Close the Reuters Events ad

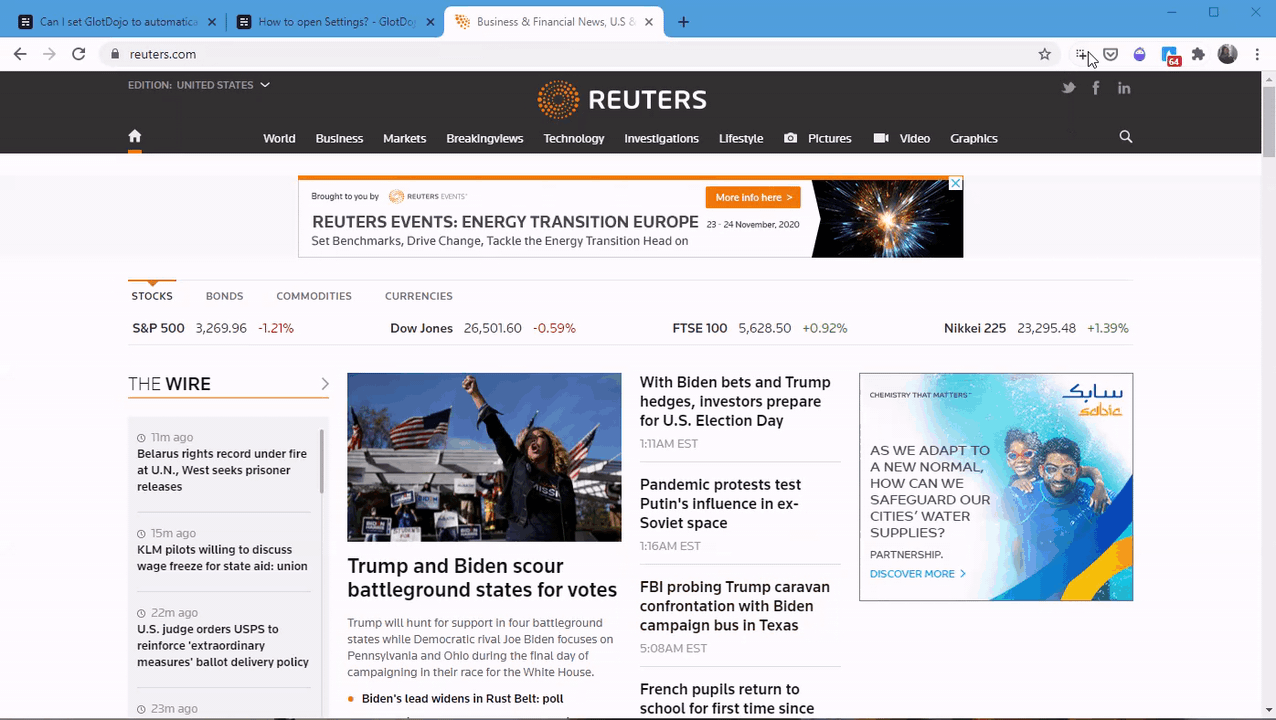tap(956, 183)
